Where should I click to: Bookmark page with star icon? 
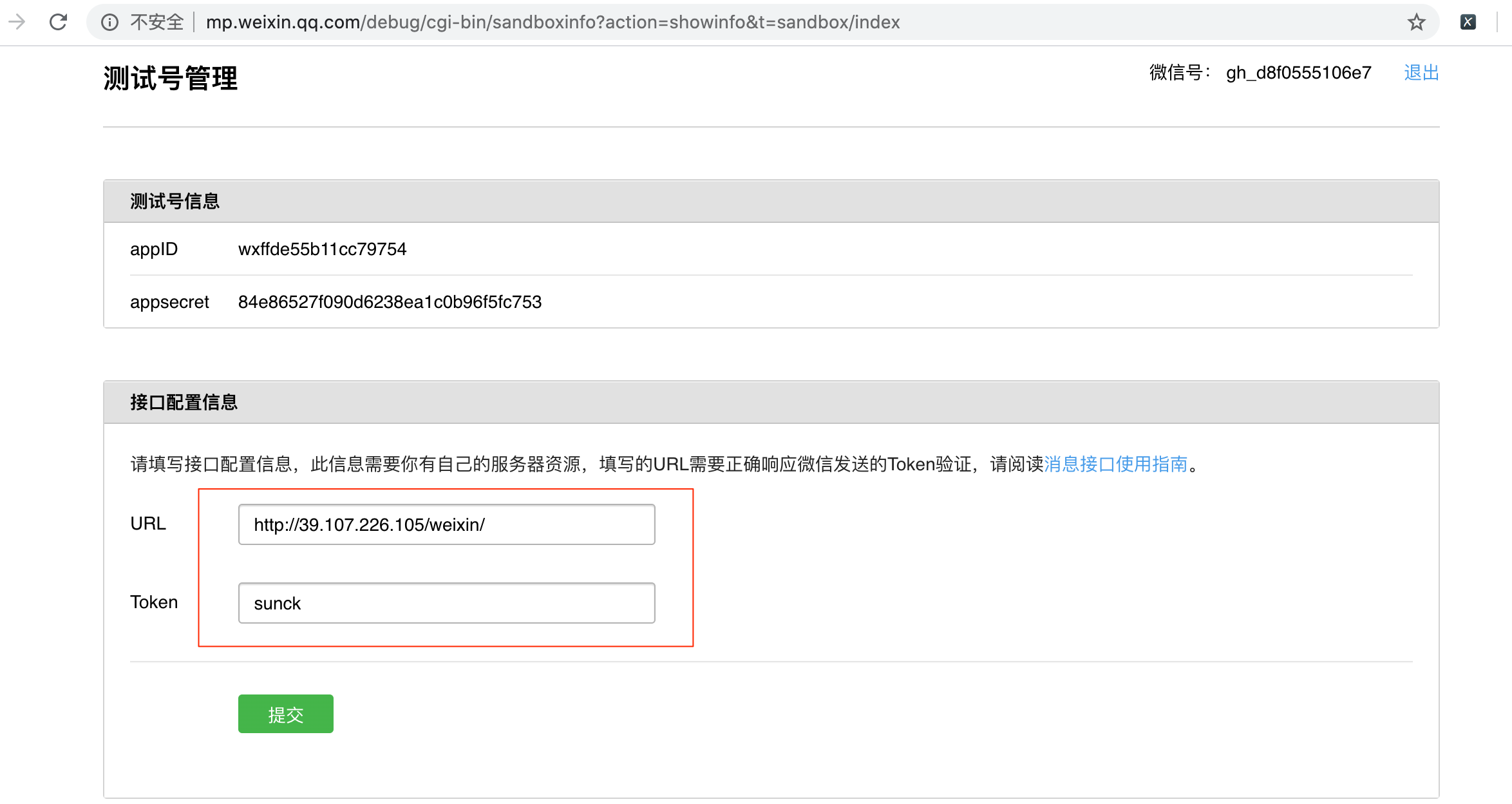1416,23
